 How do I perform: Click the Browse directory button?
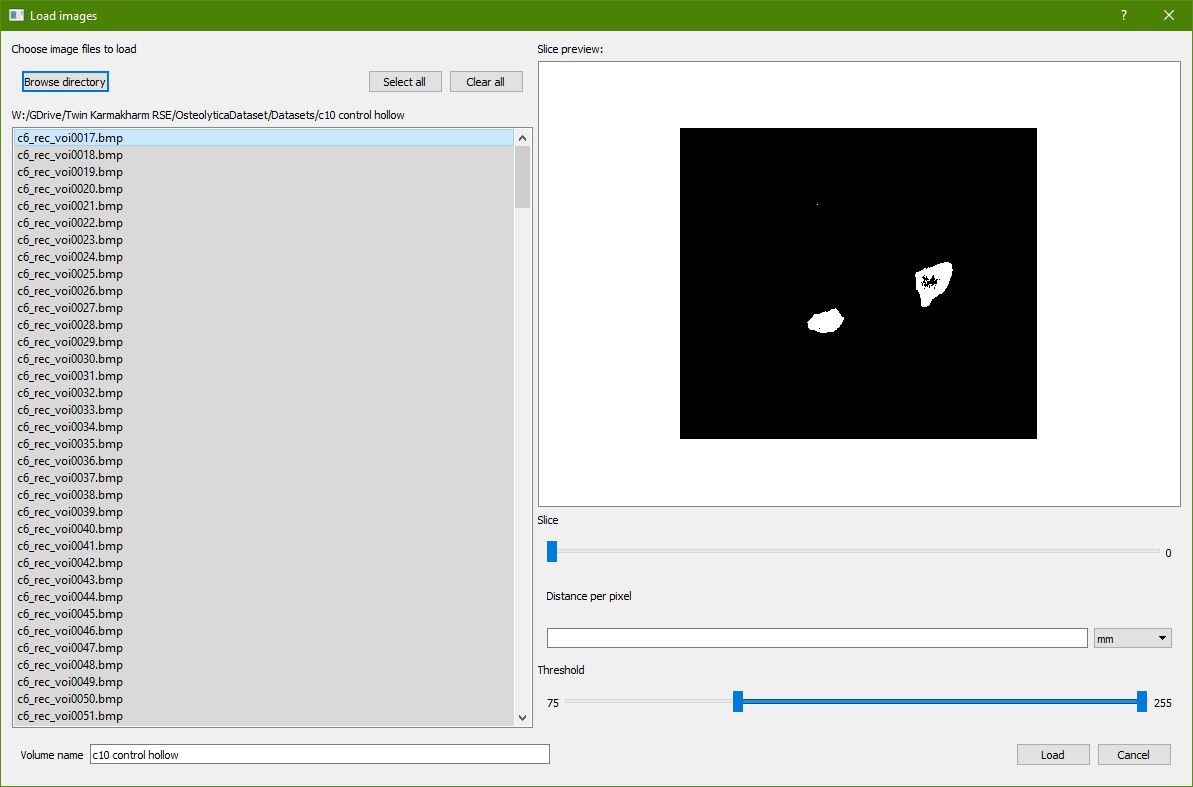[x=65, y=81]
